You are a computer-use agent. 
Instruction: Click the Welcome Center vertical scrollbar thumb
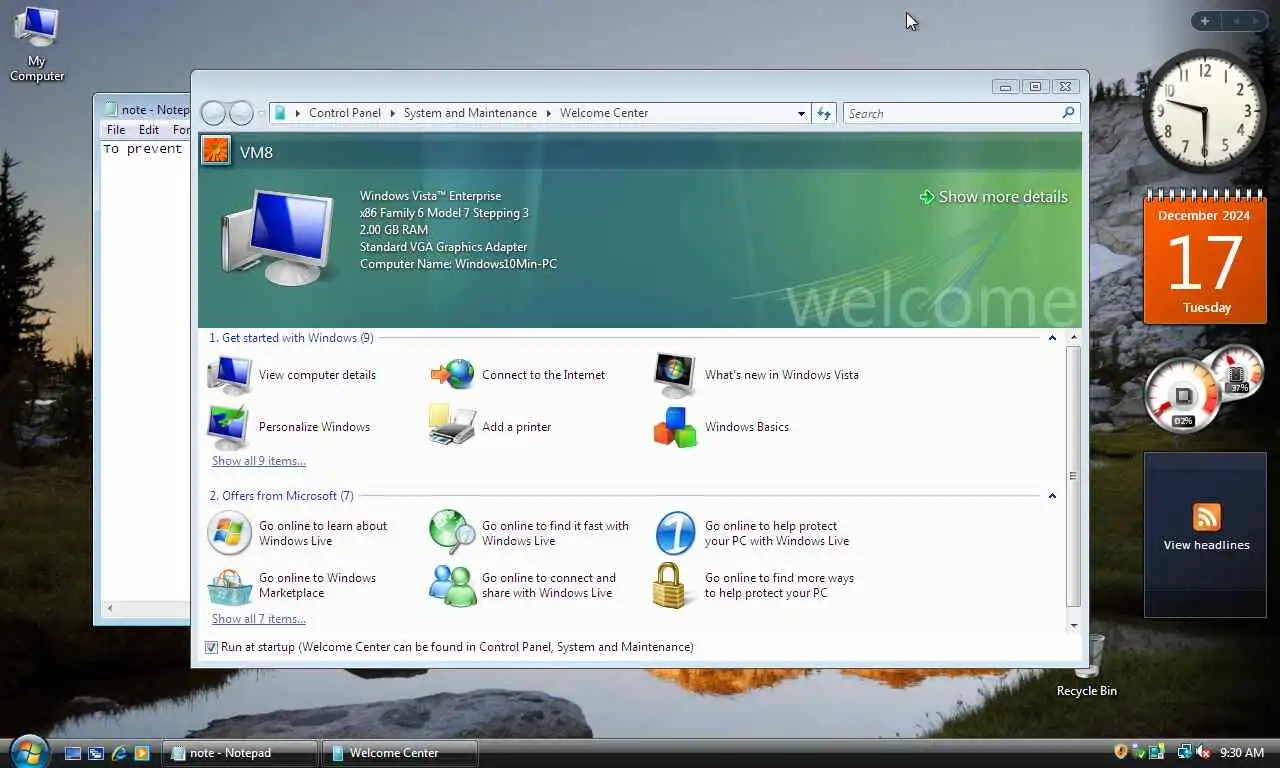tap(1073, 476)
